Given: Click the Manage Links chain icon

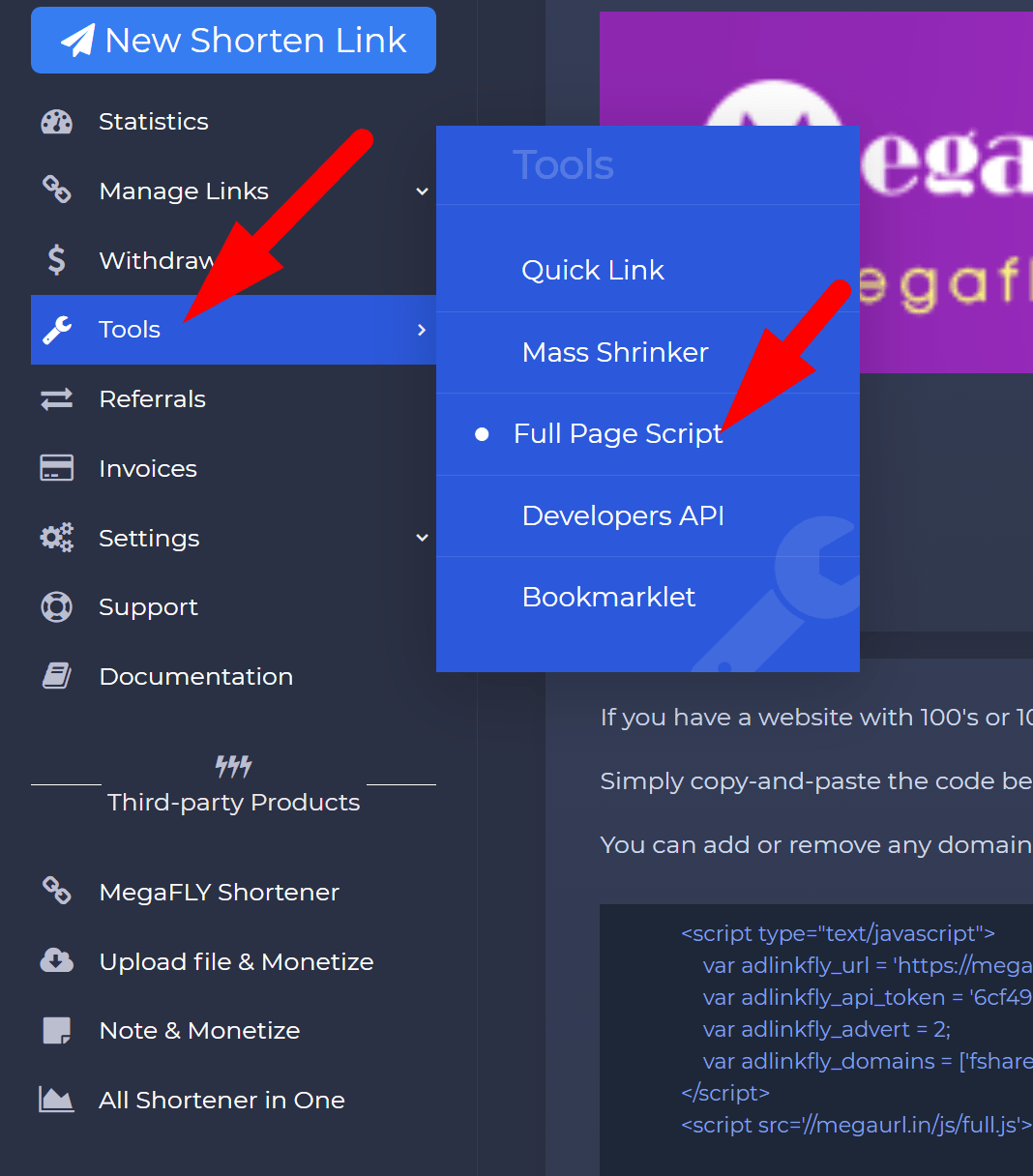Looking at the screenshot, I should [56, 190].
